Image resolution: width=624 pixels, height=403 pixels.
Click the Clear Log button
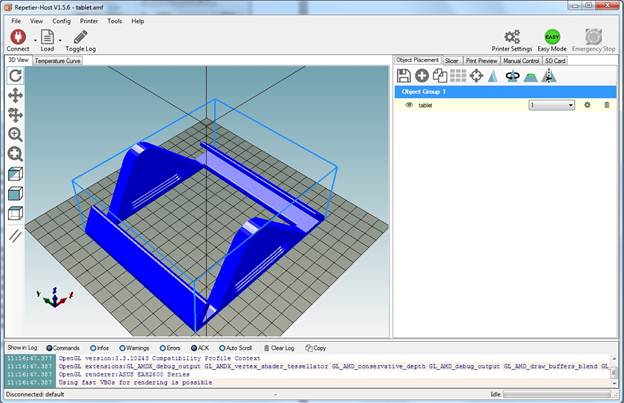pyautogui.click(x=278, y=348)
